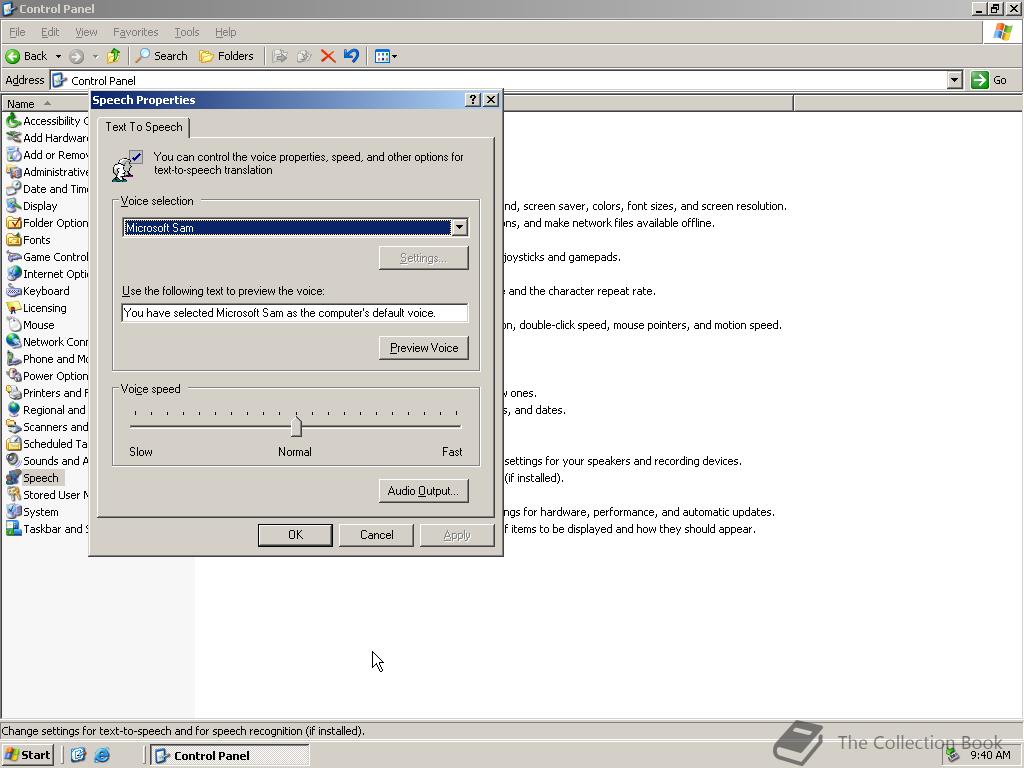Expand the Address bar dropdown
The image size is (1024, 768).
954,80
